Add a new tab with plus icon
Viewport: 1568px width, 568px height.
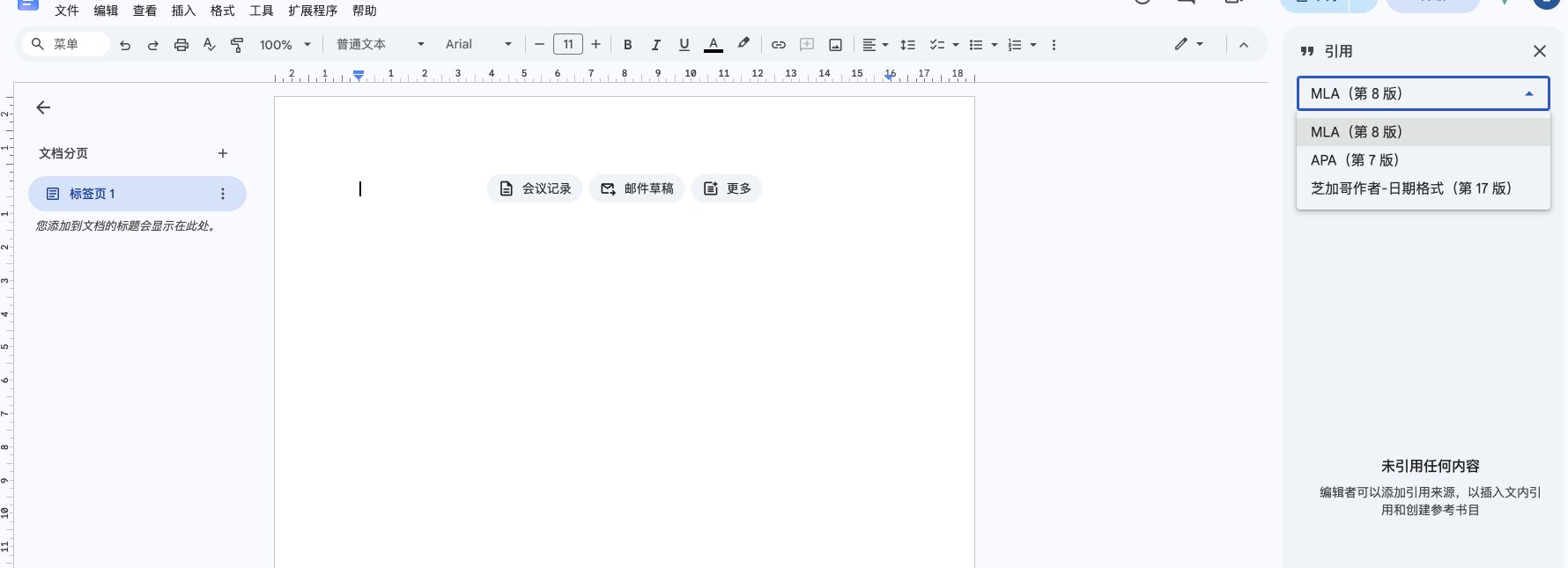[x=223, y=153]
